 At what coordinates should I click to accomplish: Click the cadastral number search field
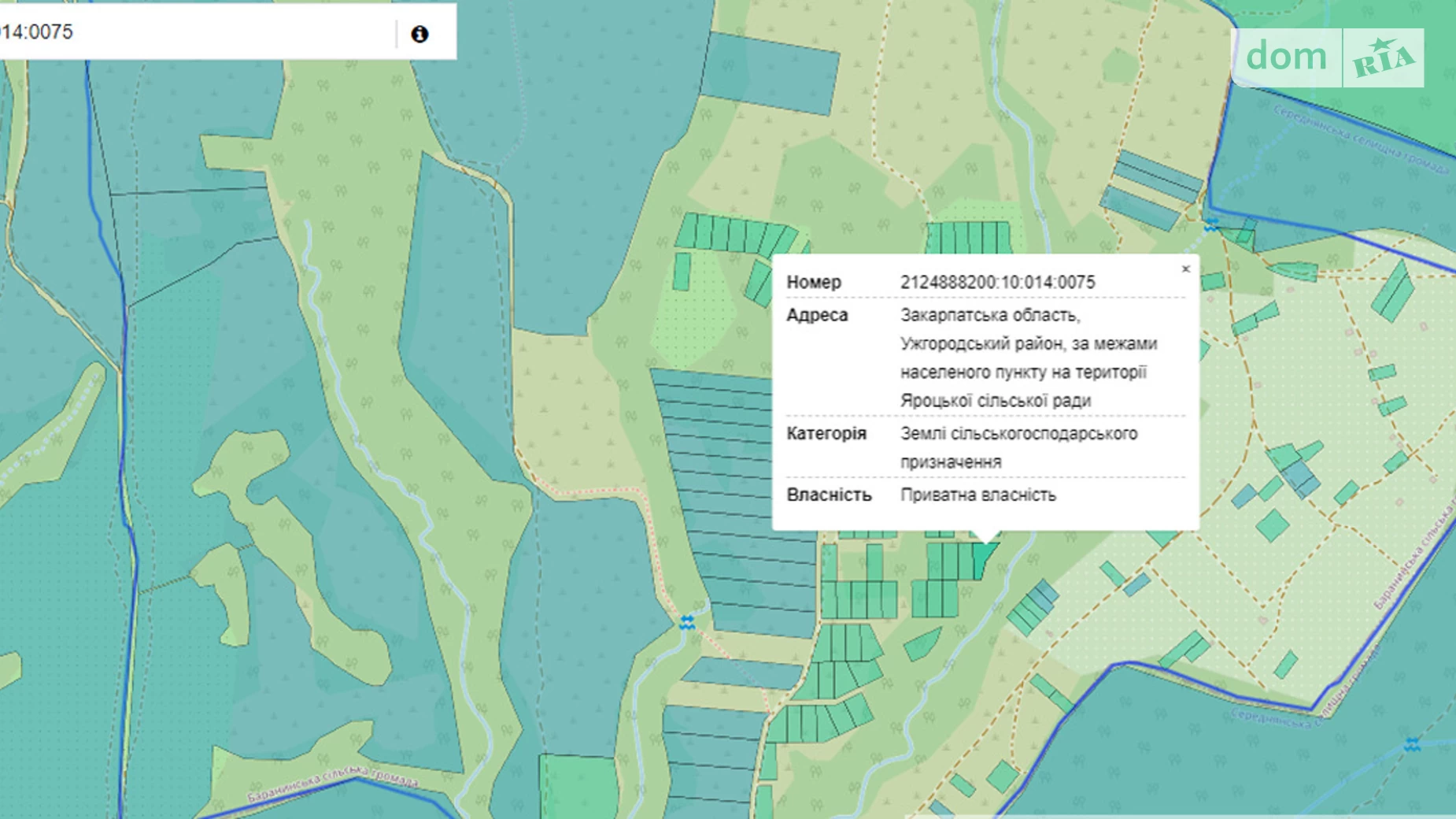tap(197, 32)
